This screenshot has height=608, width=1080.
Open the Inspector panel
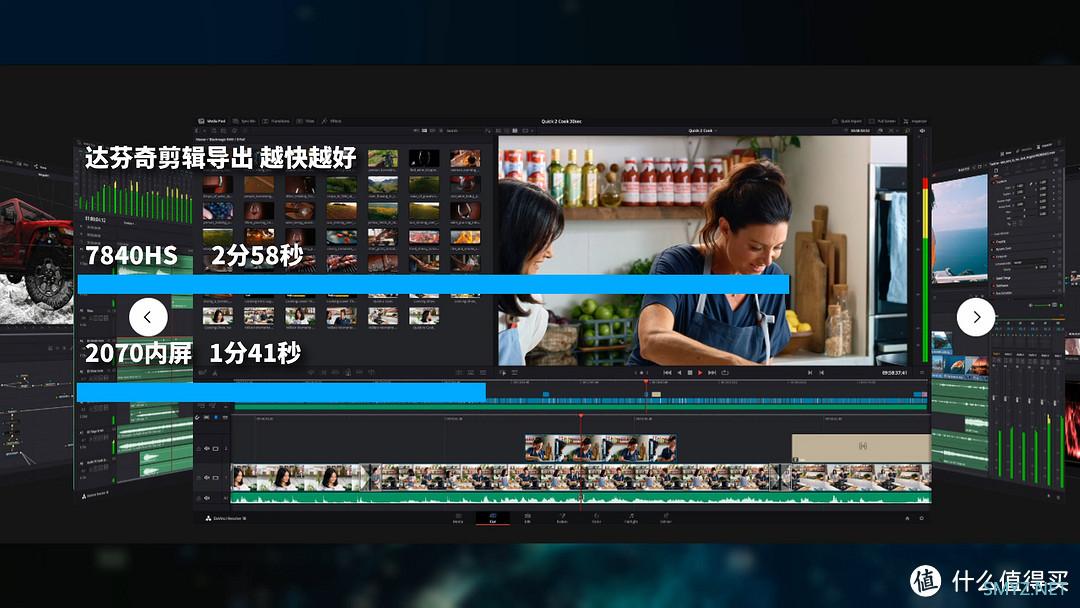pos(915,121)
